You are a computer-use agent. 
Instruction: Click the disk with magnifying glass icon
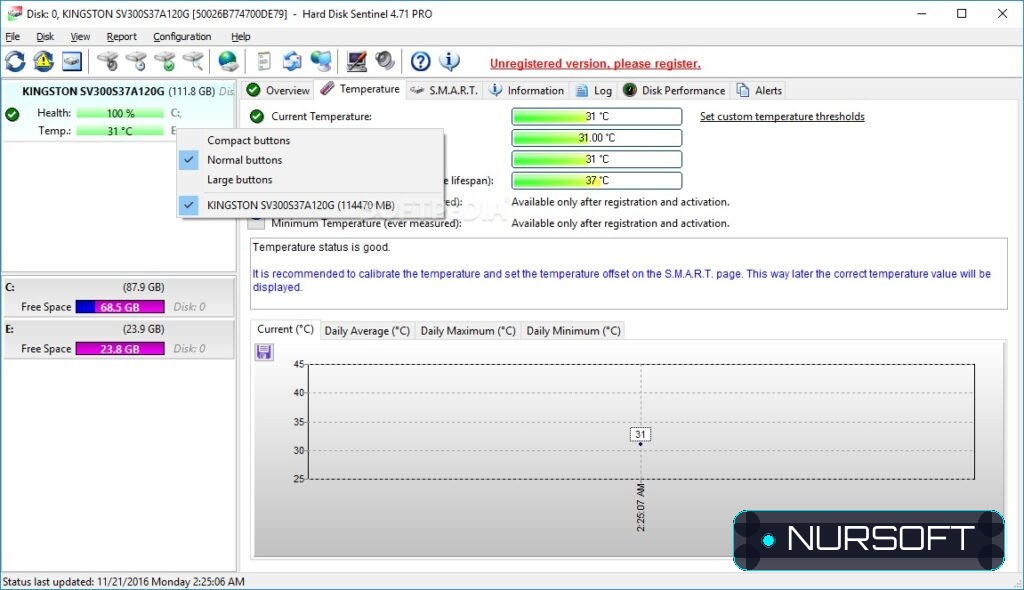[193, 62]
